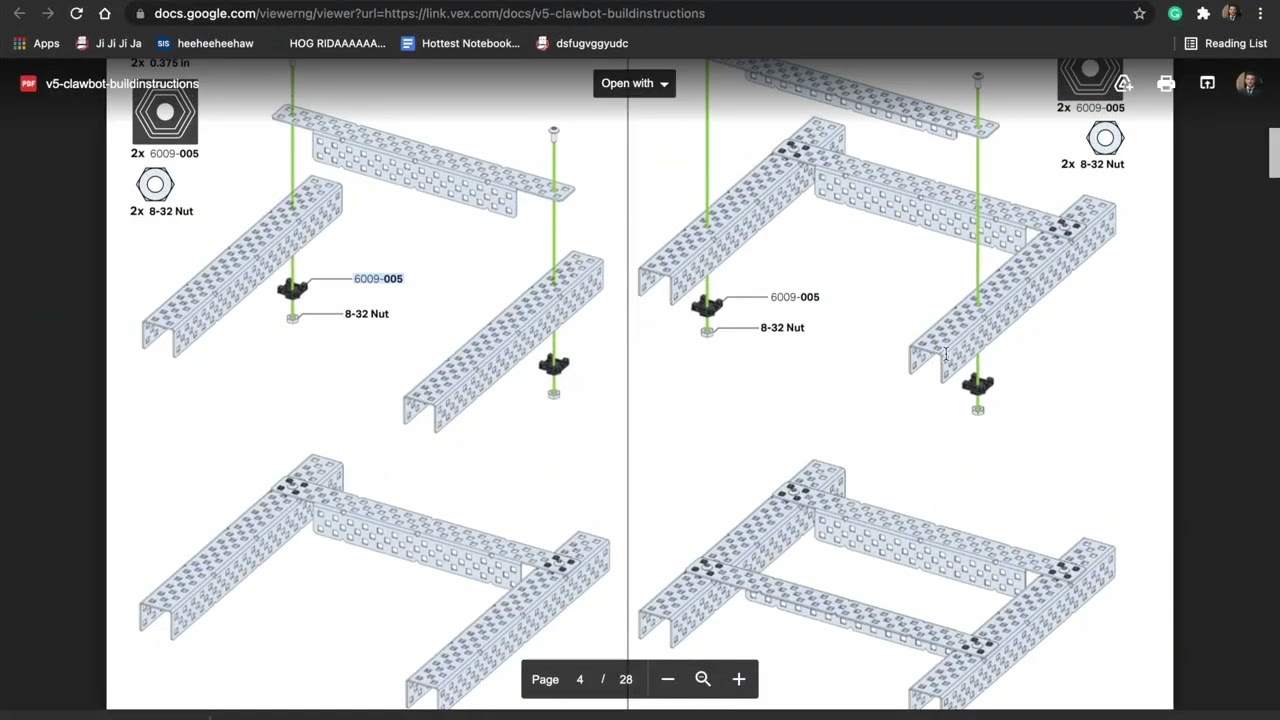Viewport: 1280px width, 720px height.
Task: Open the heeheeheehaw bookmark
Action: [205, 43]
